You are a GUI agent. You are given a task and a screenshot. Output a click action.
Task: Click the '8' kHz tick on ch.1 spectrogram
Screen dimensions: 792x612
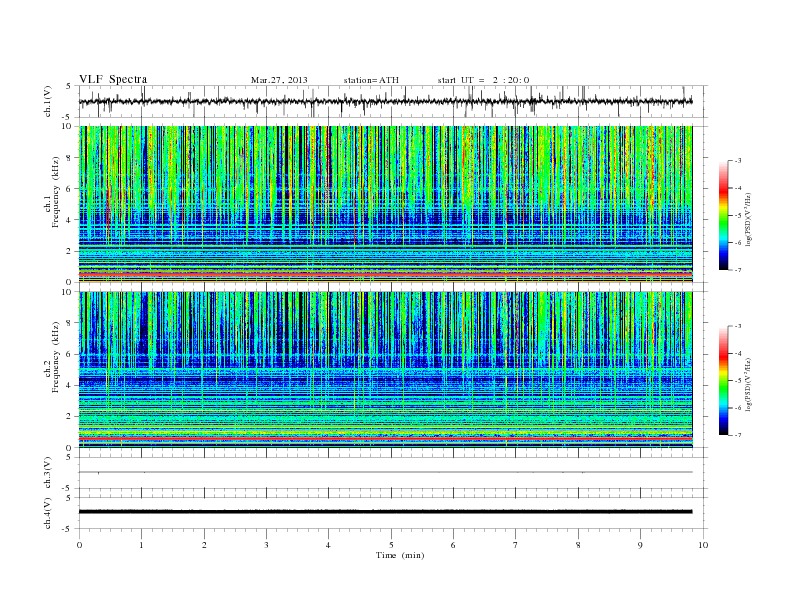point(70,158)
